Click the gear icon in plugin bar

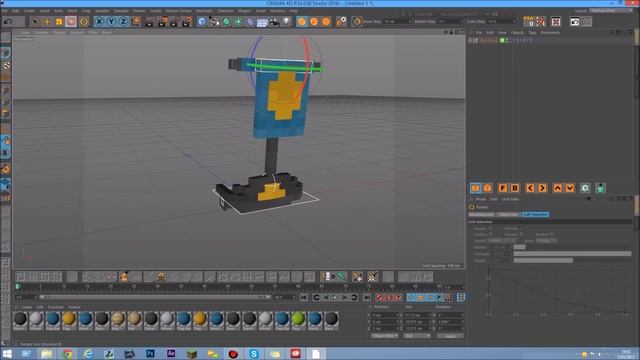tap(585, 188)
